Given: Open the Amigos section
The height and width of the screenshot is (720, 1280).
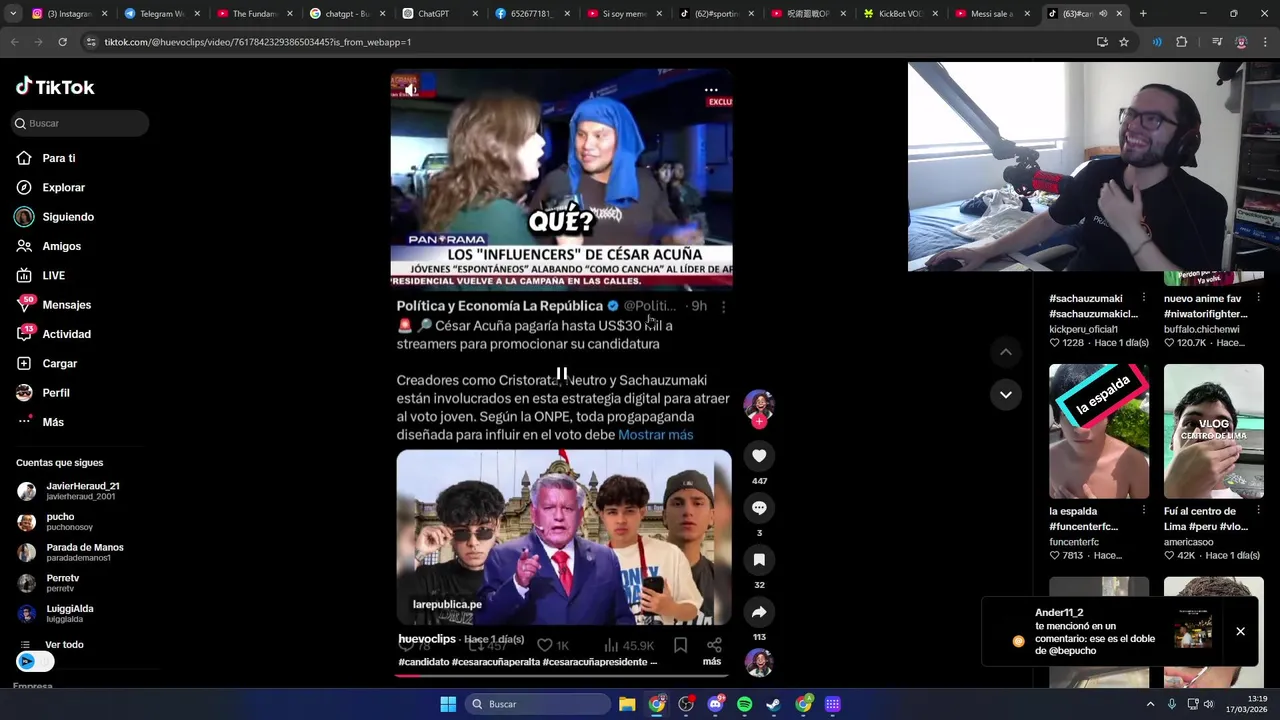Looking at the screenshot, I should click(61, 246).
